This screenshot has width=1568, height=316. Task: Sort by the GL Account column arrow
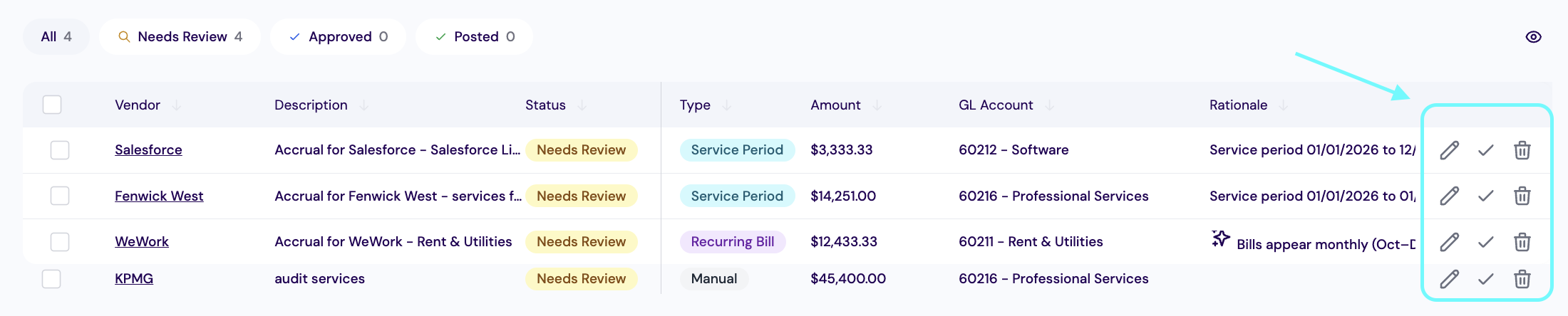[1049, 105]
